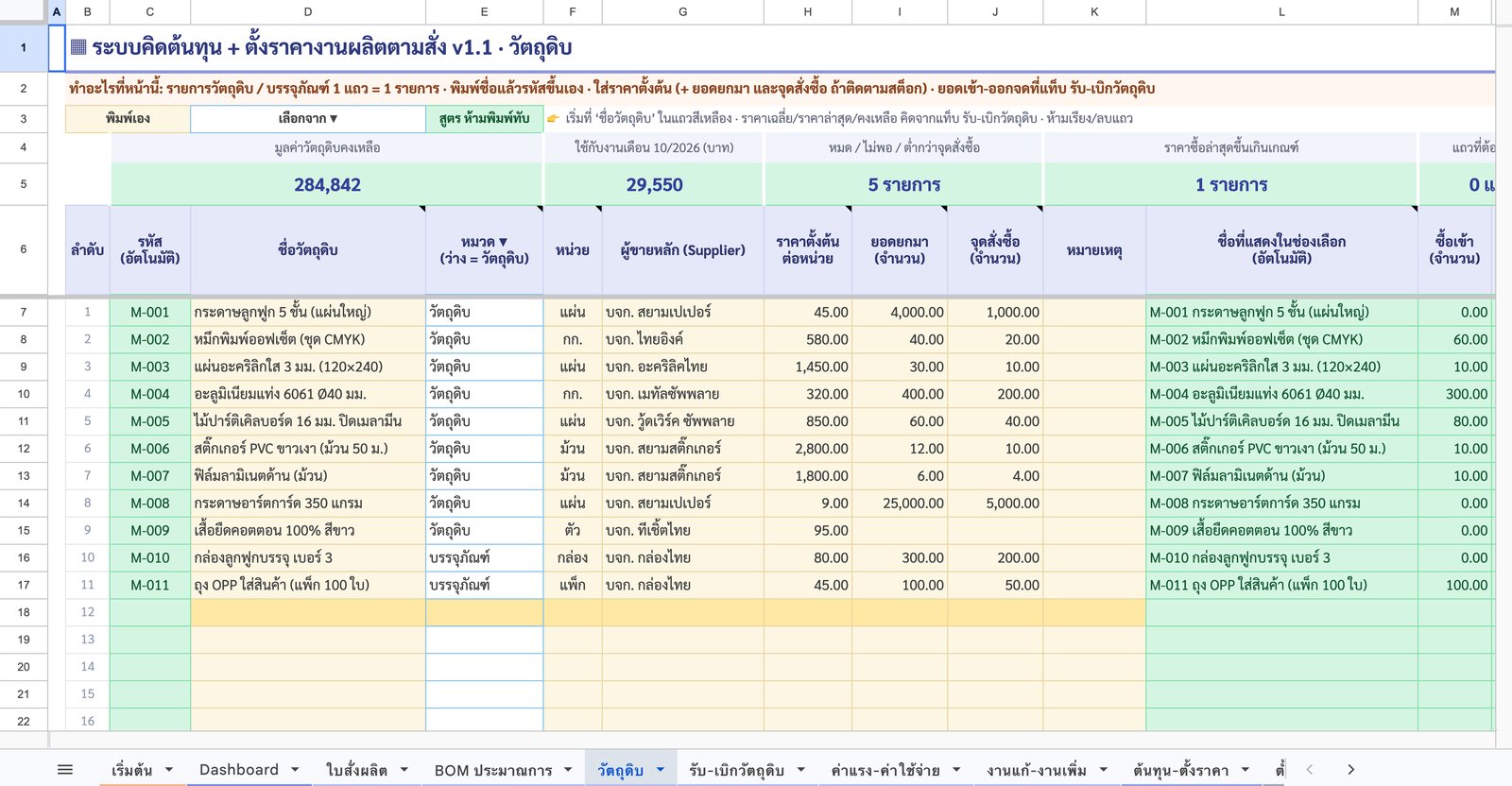Viewport: 1512px width, 786px height.
Task: Switch to the รับ-เบิกวัตถุดิบ sheet tab
Action: tap(736, 770)
